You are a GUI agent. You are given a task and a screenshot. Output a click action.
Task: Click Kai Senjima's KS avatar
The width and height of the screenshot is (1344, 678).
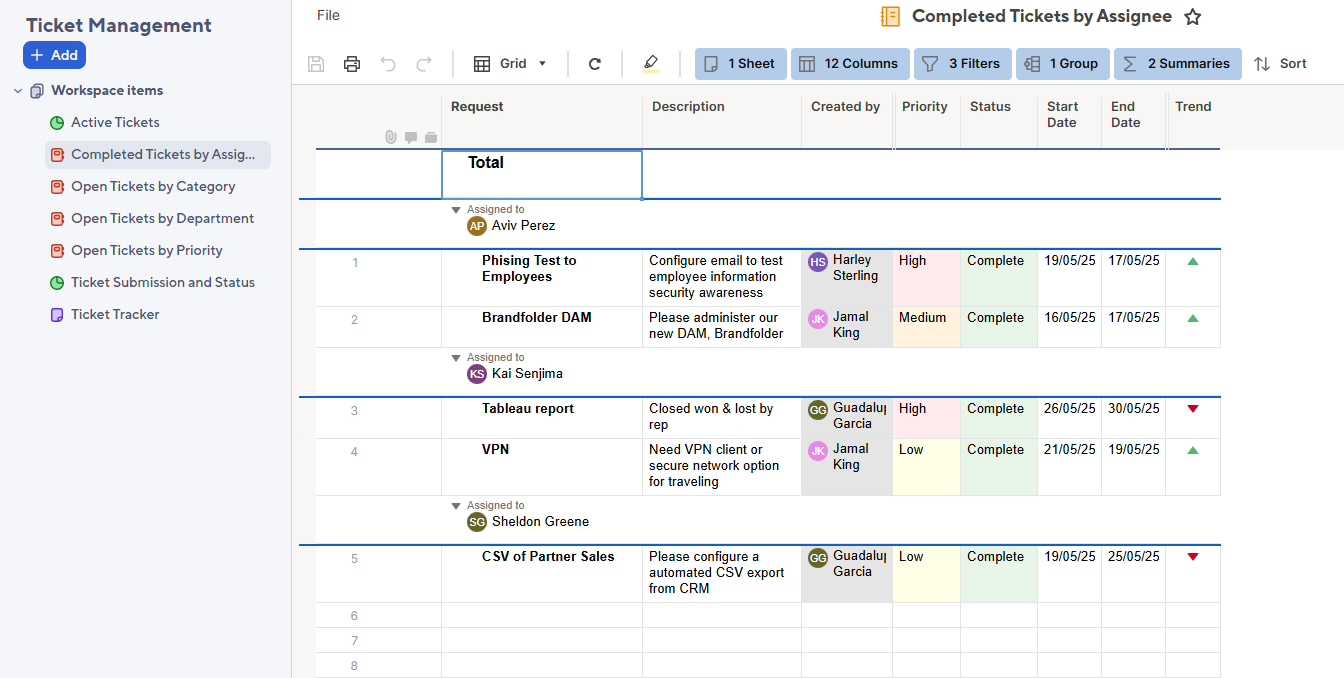477,374
